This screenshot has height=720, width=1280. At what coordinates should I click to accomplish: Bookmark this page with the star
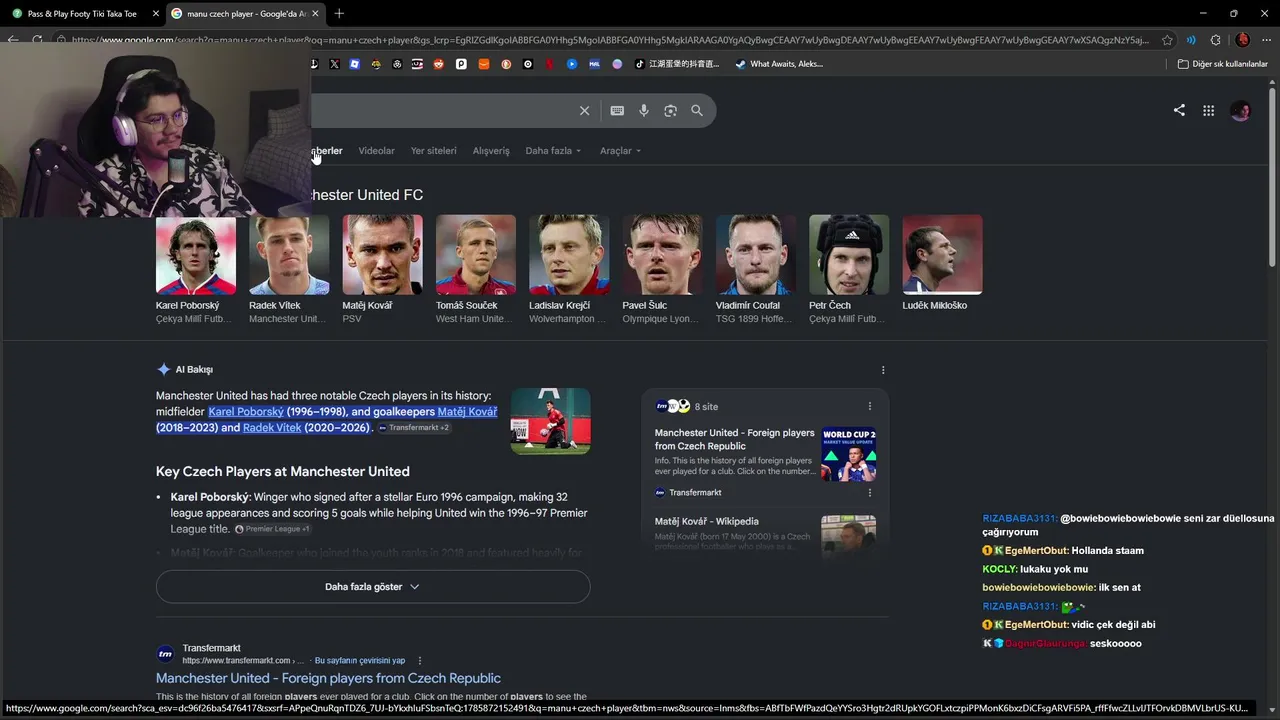(x=1167, y=40)
